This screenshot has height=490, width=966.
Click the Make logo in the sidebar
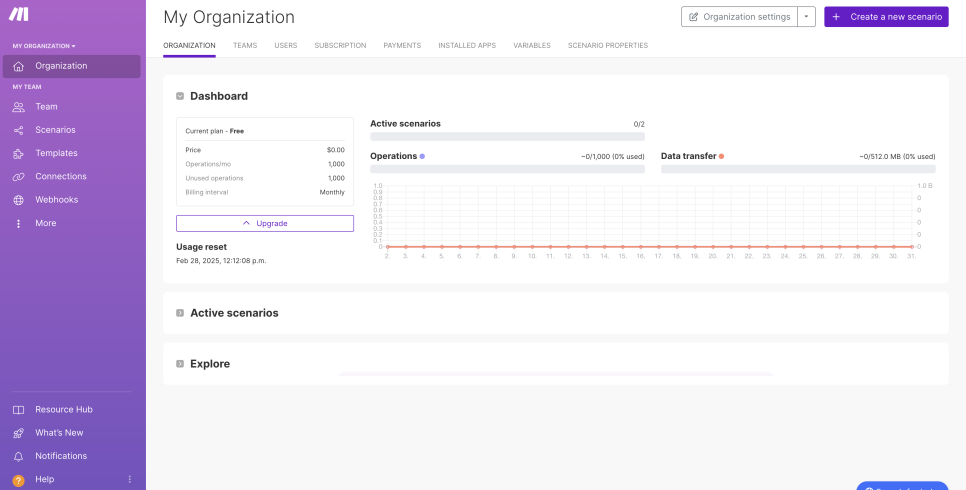pos(20,14)
